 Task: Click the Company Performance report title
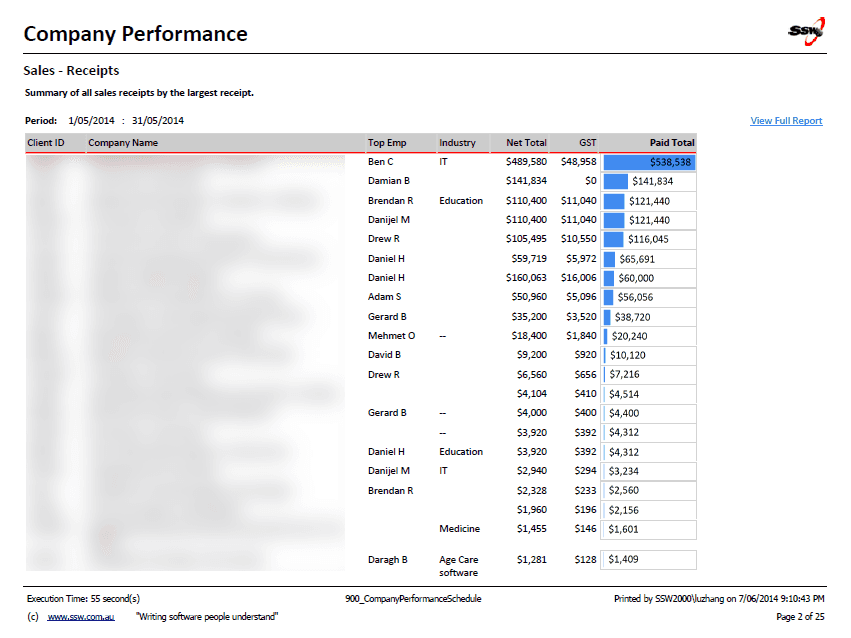tap(135, 34)
